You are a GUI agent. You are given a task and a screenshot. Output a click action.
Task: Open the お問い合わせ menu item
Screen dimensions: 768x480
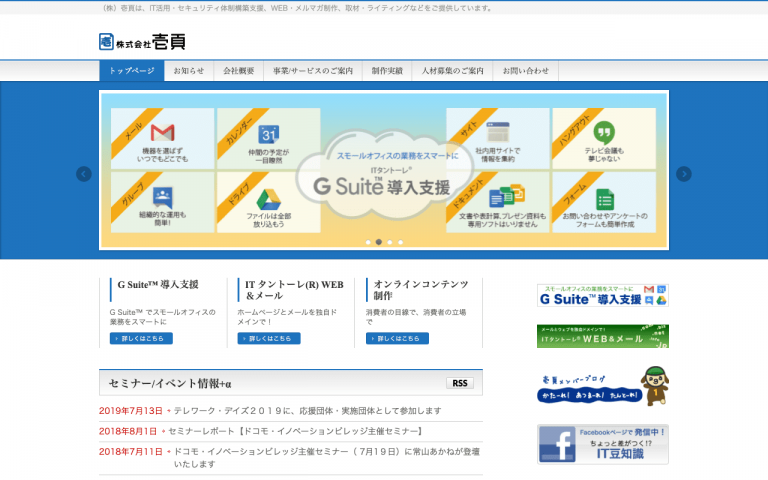[x=526, y=71]
